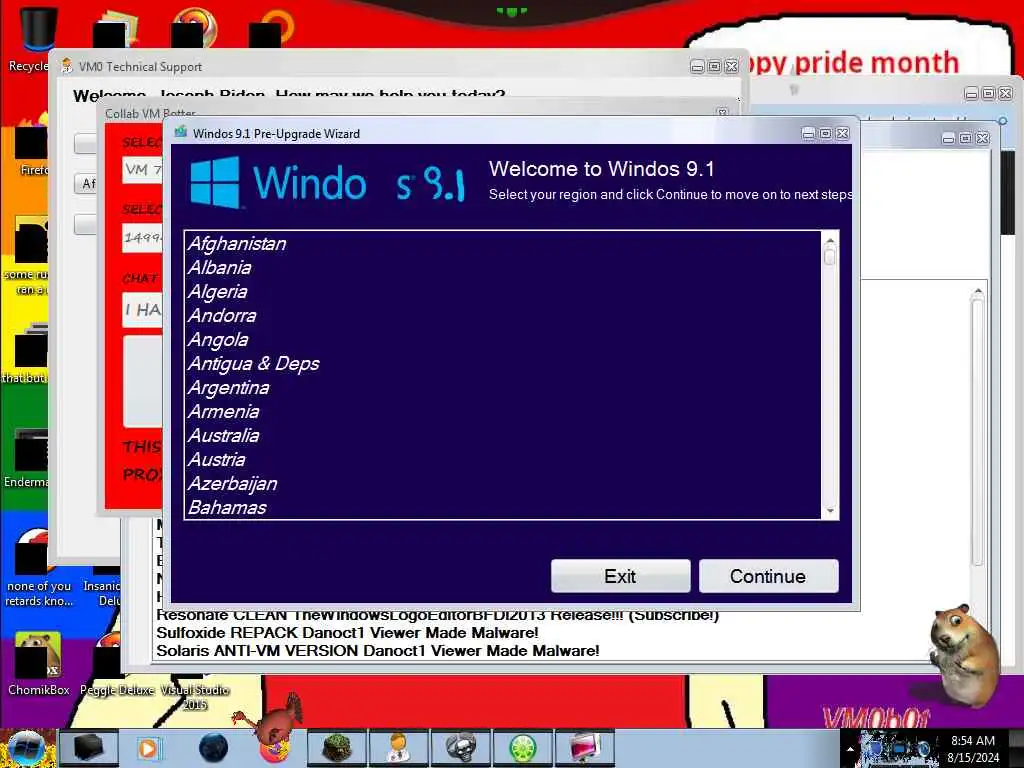This screenshot has height=768, width=1024.
Task: Maximize the Windos 9.1 Pre-Upgrade Wizard
Action: tap(825, 133)
